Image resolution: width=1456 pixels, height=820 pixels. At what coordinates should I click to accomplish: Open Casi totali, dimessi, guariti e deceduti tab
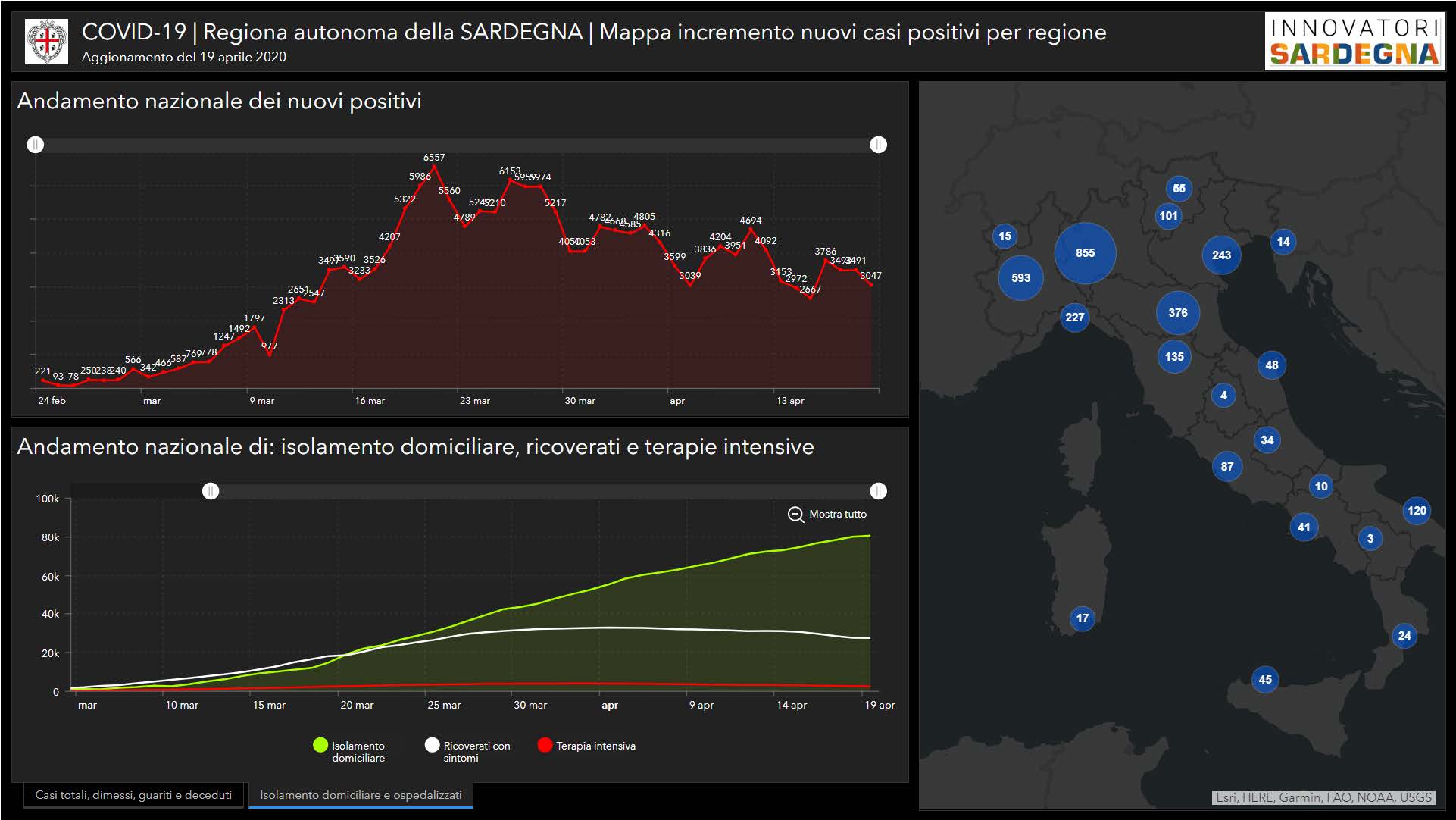(x=133, y=795)
